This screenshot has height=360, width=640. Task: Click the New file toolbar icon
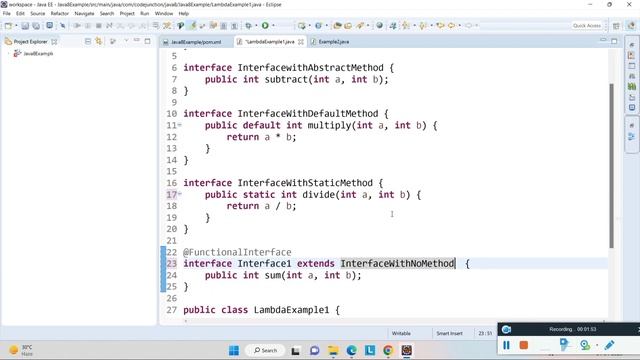(x=8, y=26)
